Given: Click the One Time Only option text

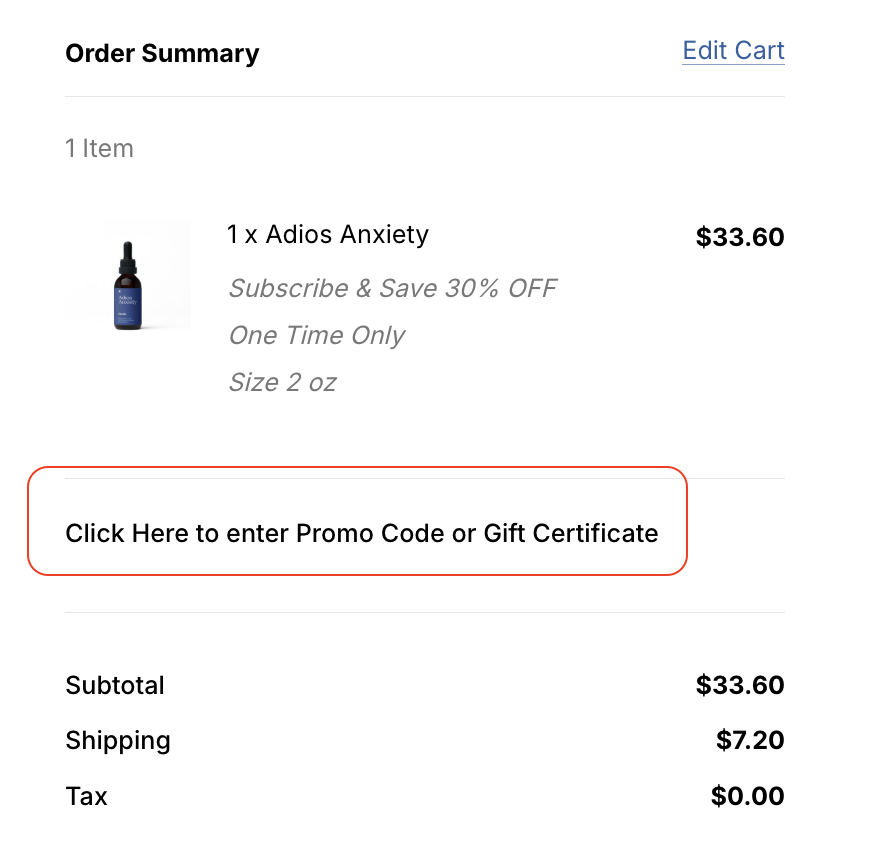Looking at the screenshot, I should click(317, 335).
